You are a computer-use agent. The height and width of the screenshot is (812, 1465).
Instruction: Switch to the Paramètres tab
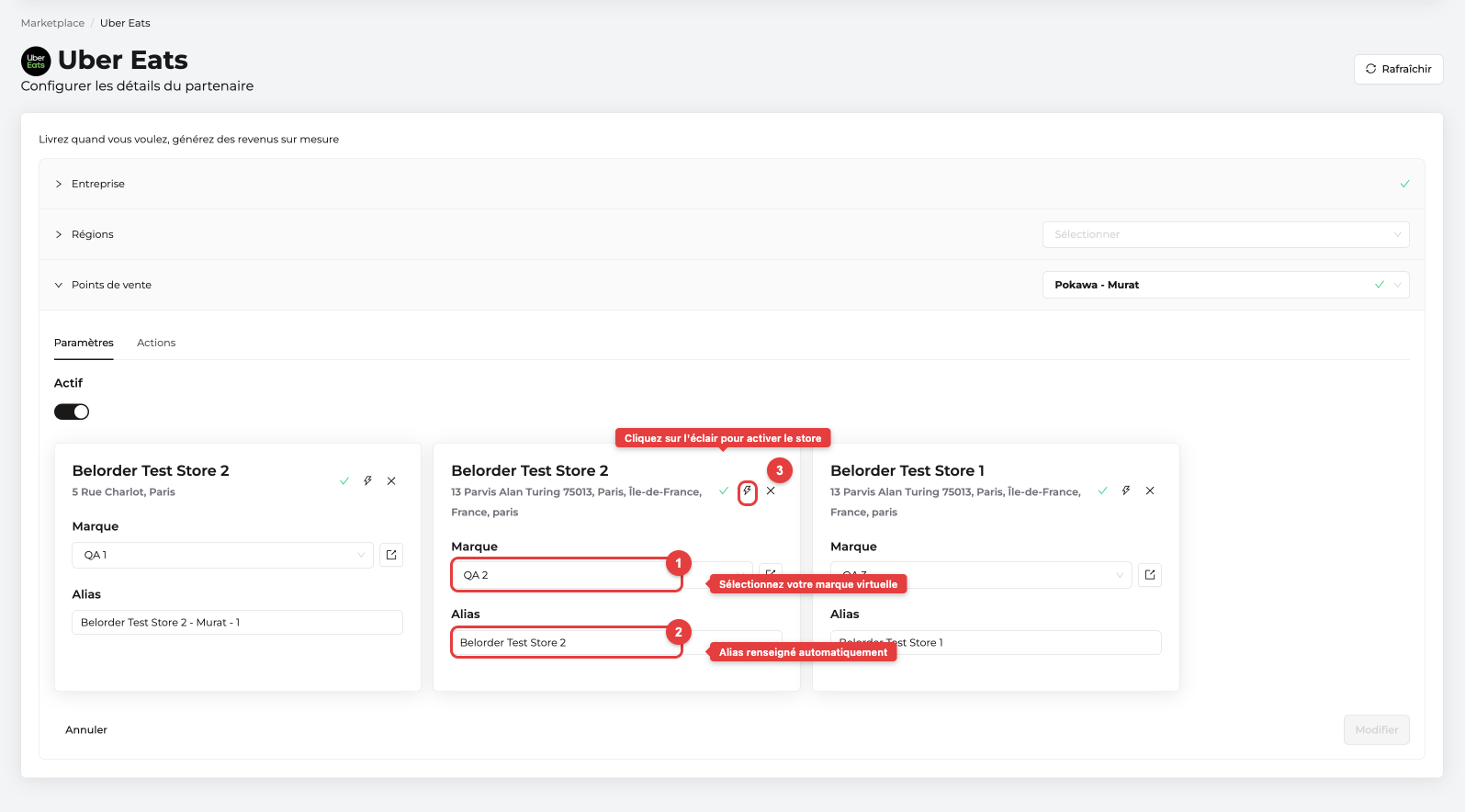(x=84, y=343)
